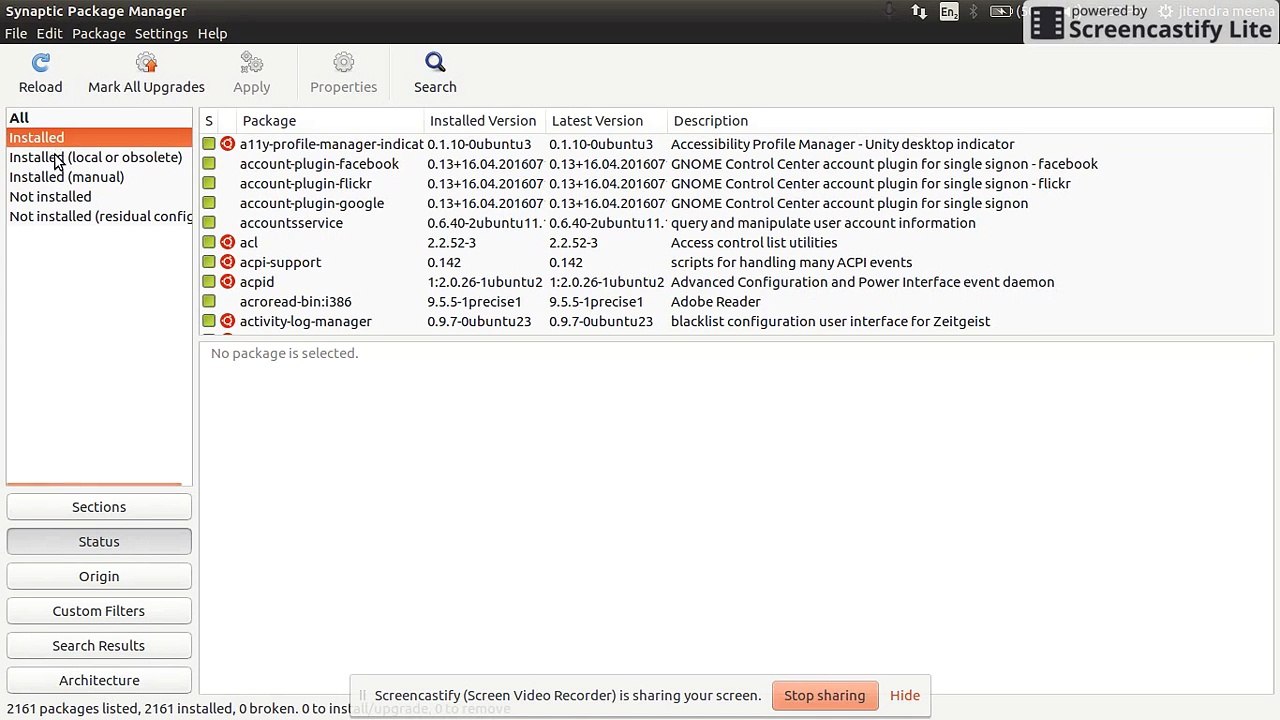This screenshot has height=720, width=1280.
Task: Select the All status filter
Action: point(99,118)
